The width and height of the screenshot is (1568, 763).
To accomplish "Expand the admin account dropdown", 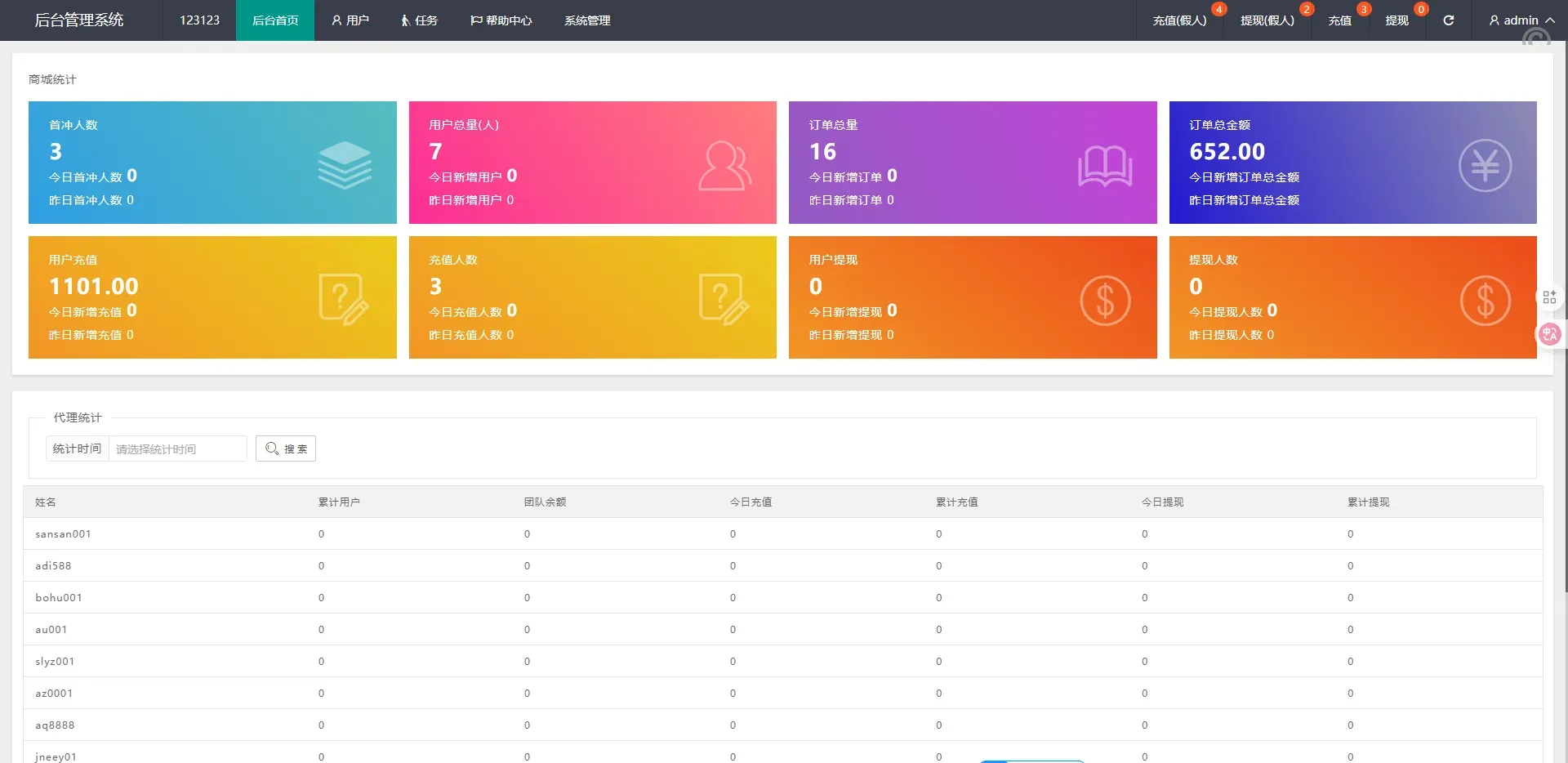I will 1521,20.
